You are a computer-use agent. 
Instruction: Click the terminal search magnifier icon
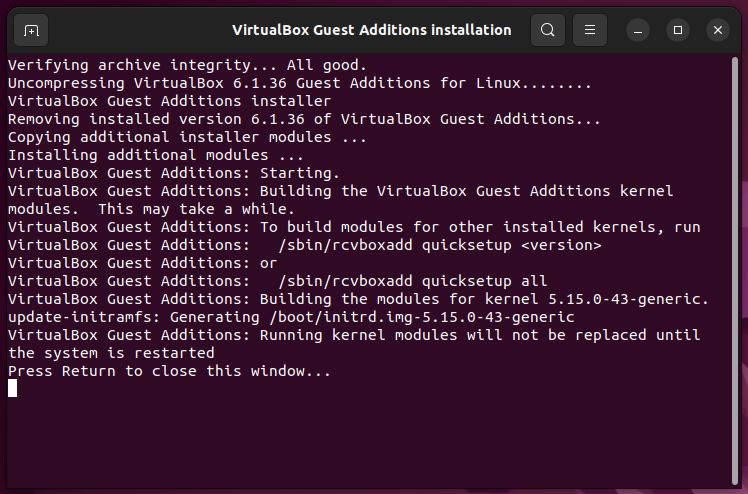(548, 30)
